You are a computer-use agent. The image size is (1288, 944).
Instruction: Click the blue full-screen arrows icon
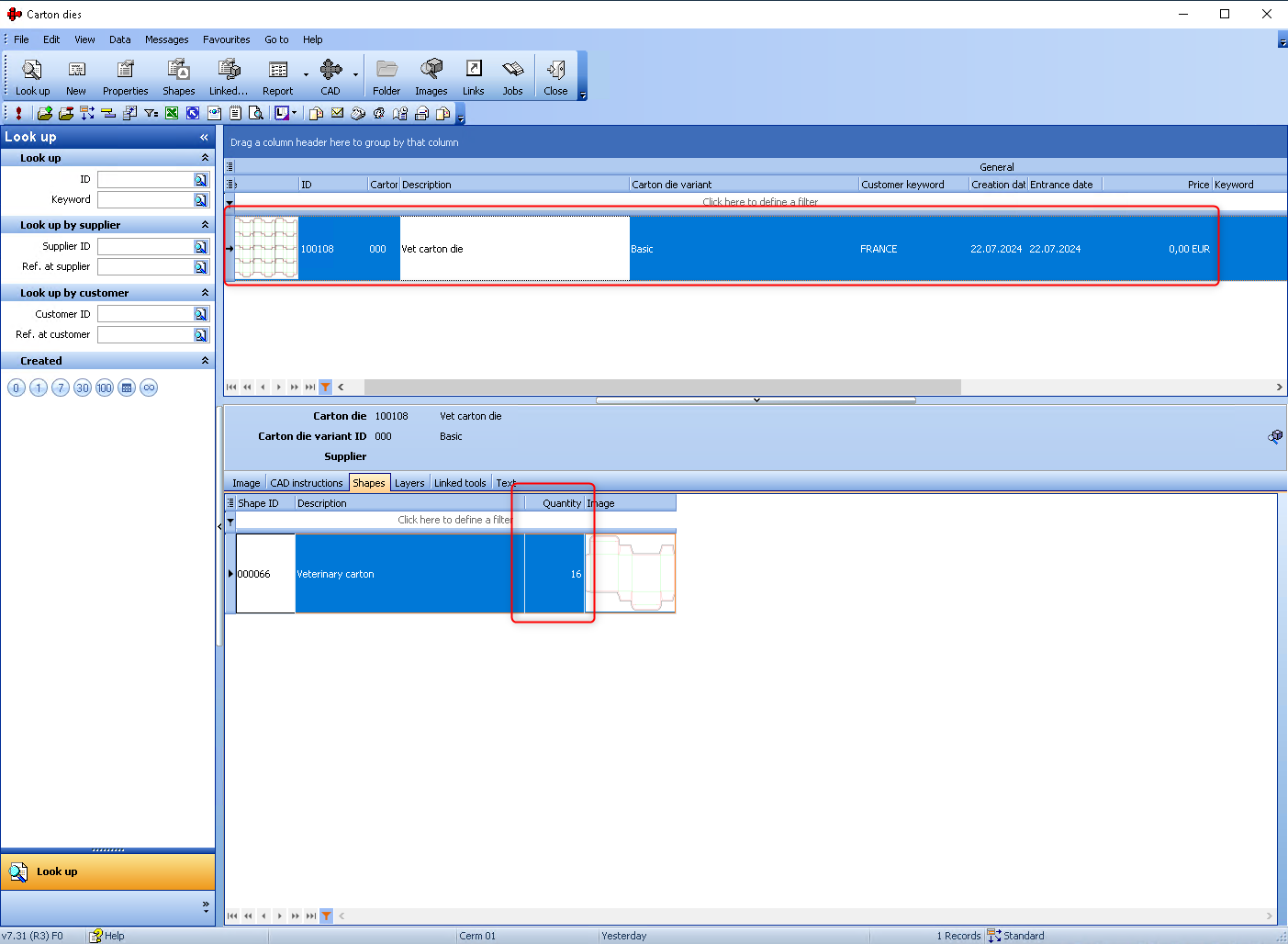[x=193, y=113]
